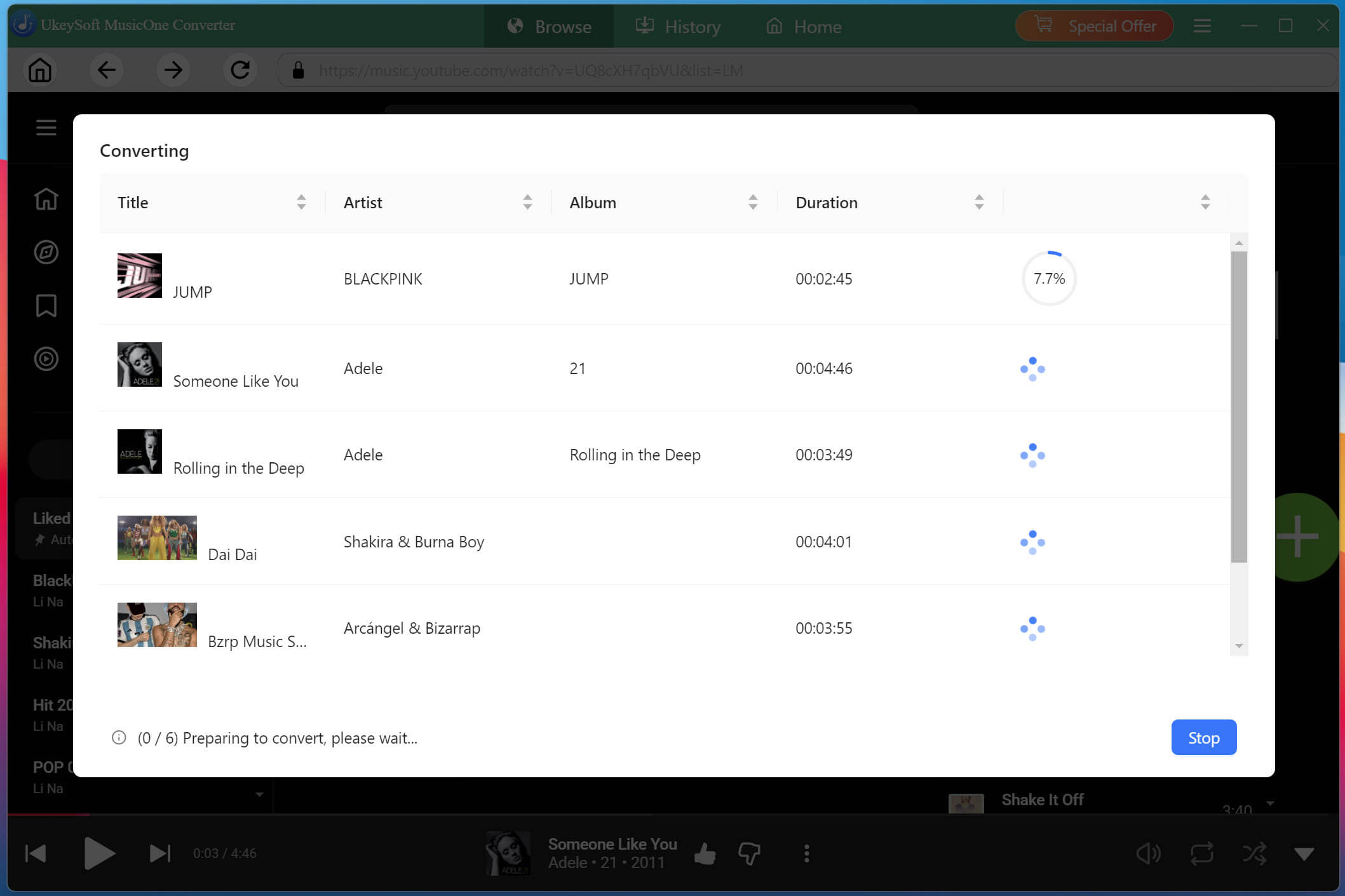1345x896 pixels.
Task: Sort the list by Title column
Action: tap(301, 203)
